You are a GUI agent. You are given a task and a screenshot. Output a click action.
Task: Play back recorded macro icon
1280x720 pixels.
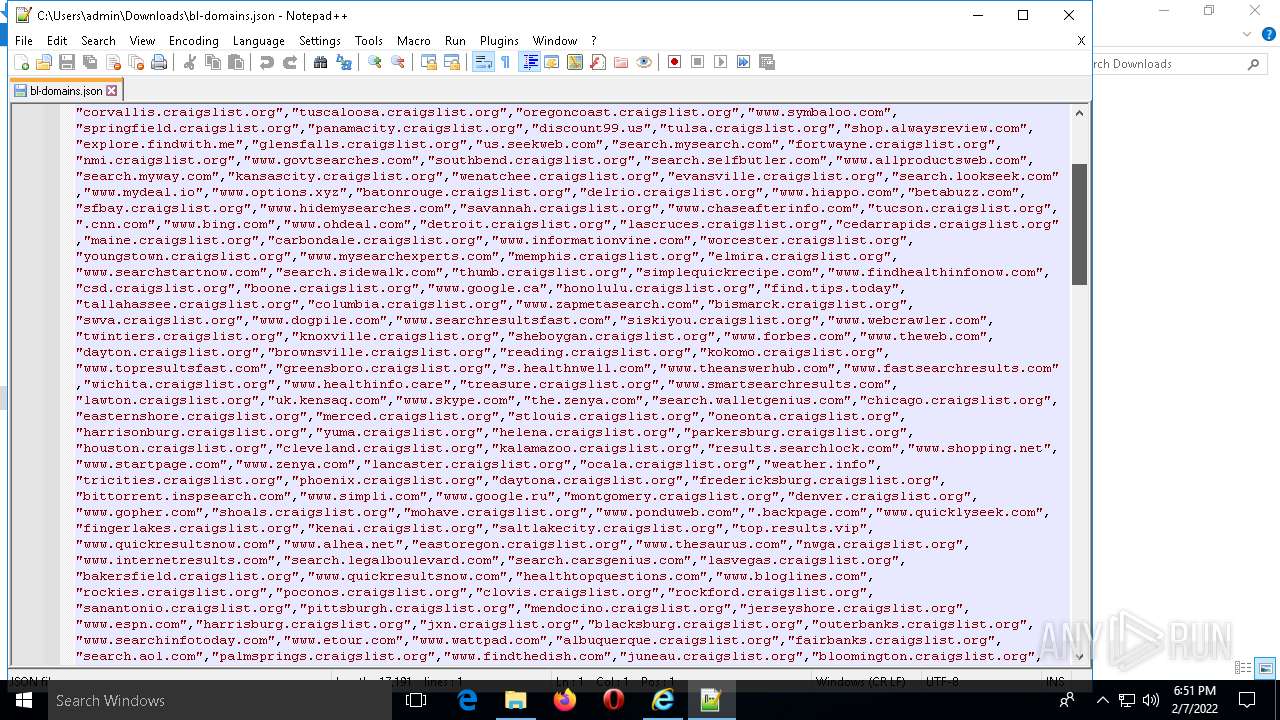721,62
